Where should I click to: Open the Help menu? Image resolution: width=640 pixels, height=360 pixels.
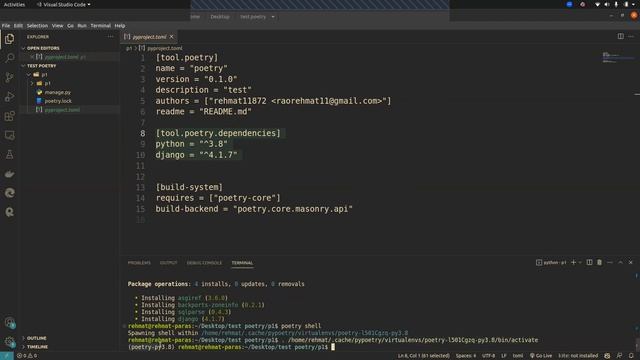click(x=120, y=26)
